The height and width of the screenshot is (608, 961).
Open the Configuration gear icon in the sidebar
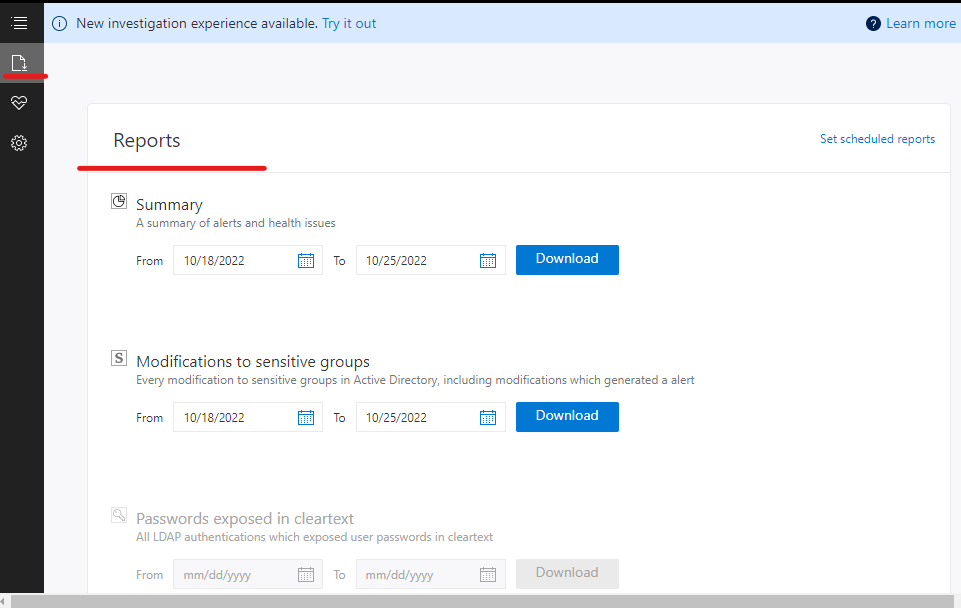[x=19, y=143]
